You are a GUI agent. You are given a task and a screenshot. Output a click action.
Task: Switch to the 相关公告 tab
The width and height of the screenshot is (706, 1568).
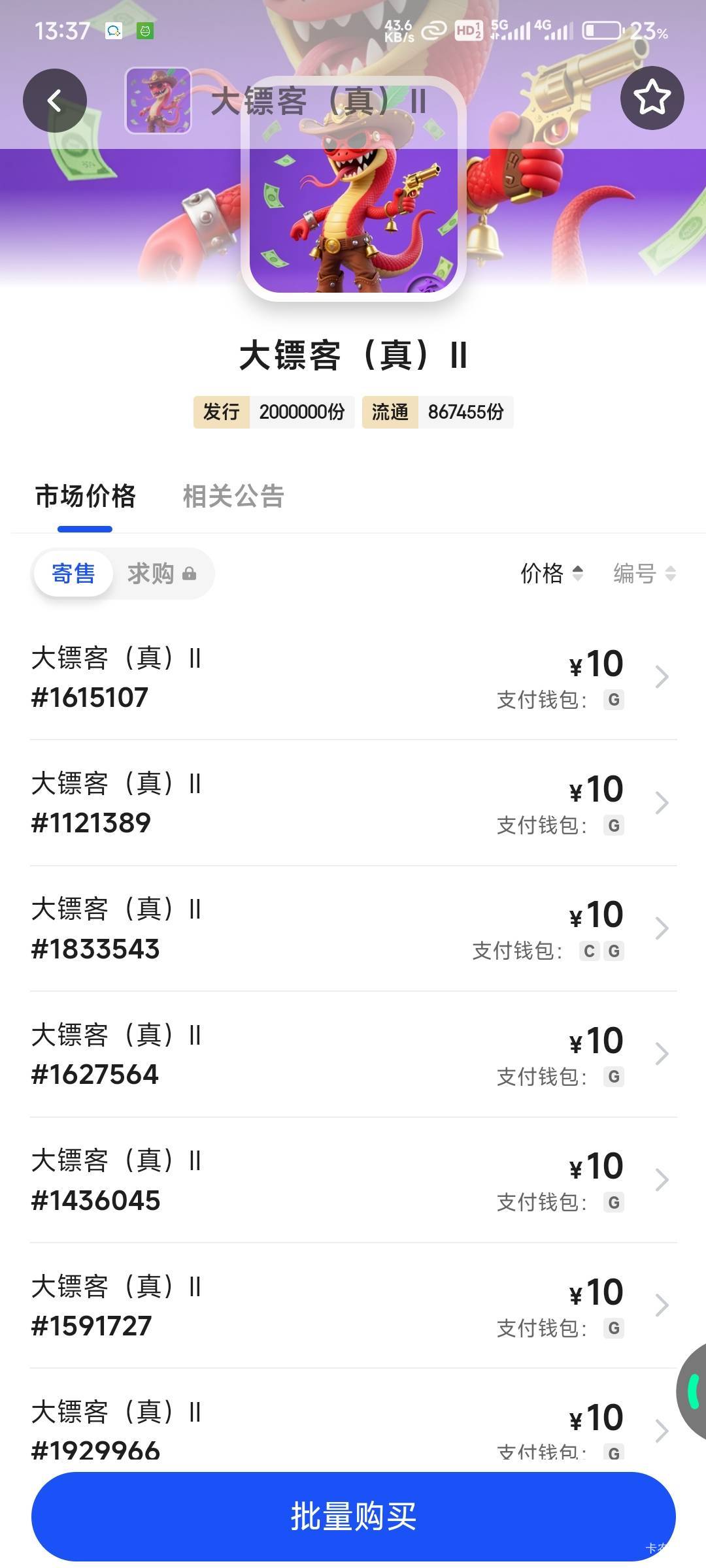click(233, 497)
